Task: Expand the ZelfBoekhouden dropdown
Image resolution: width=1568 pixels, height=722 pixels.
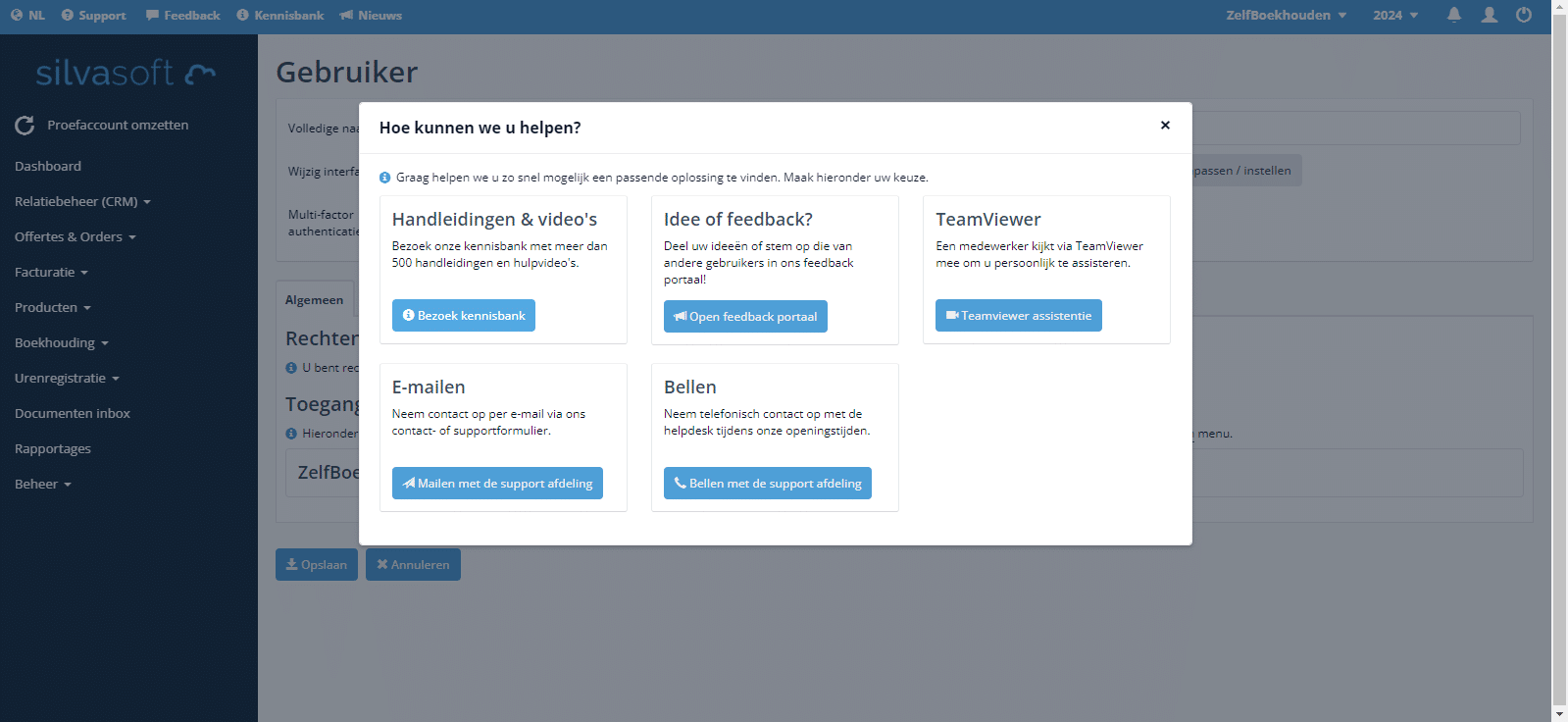Action: 1286,15
